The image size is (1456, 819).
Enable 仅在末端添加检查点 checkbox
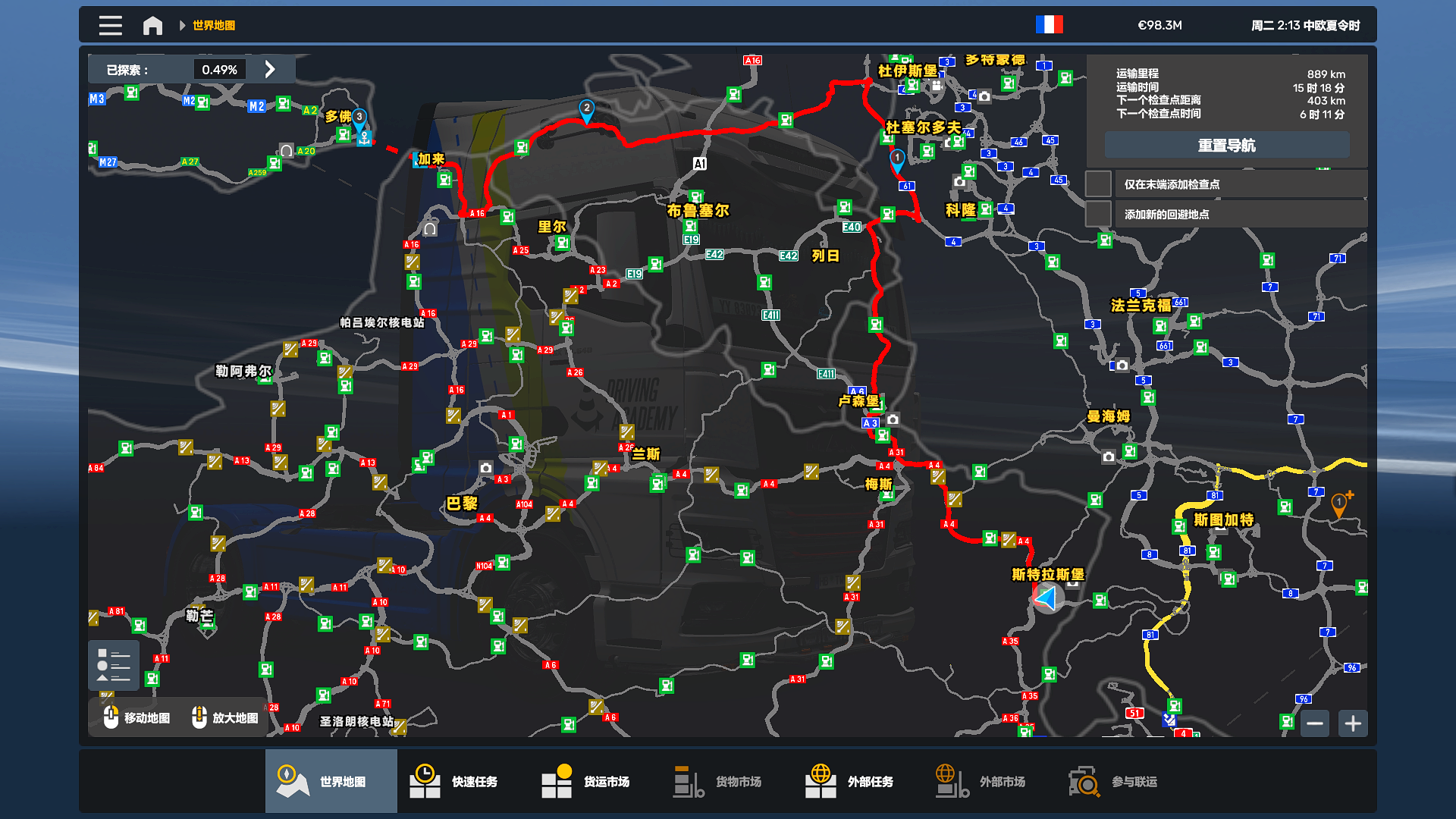1098,184
